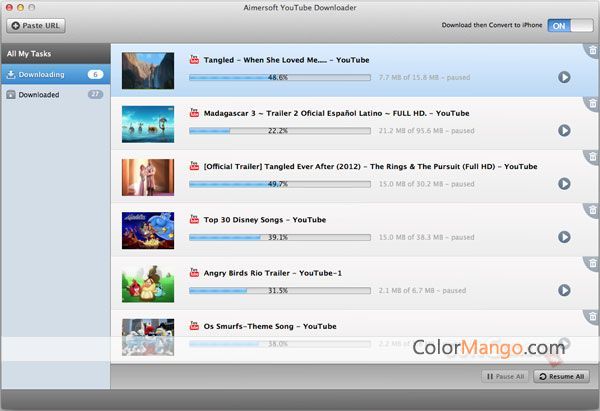Click status text '15.0 MB of 38.3 MB – paused'
This screenshot has width=600, height=411.
coord(427,237)
